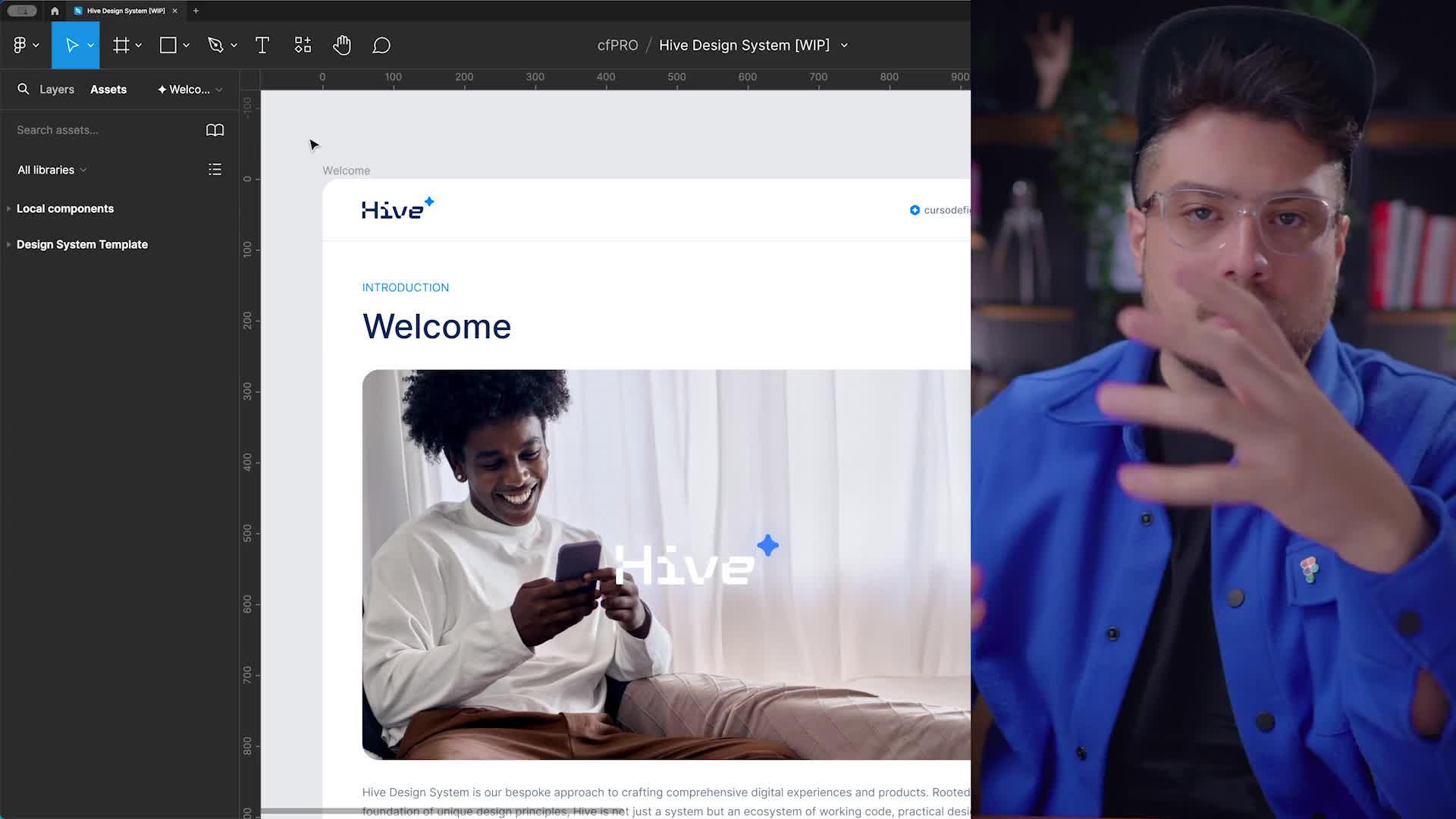
Task: Click the Hive Design System [WIP] file title
Action: 744,45
